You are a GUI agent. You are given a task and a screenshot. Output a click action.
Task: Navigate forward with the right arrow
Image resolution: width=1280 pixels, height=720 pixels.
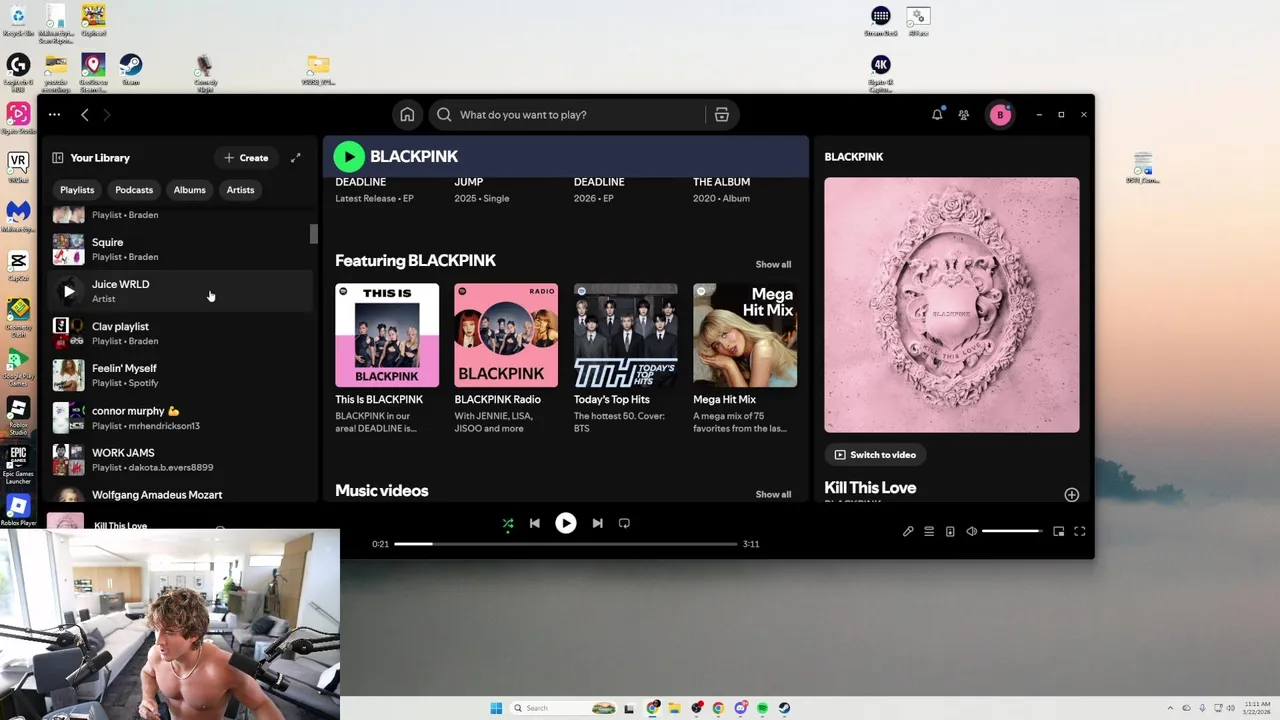click(x=107, y=115)
